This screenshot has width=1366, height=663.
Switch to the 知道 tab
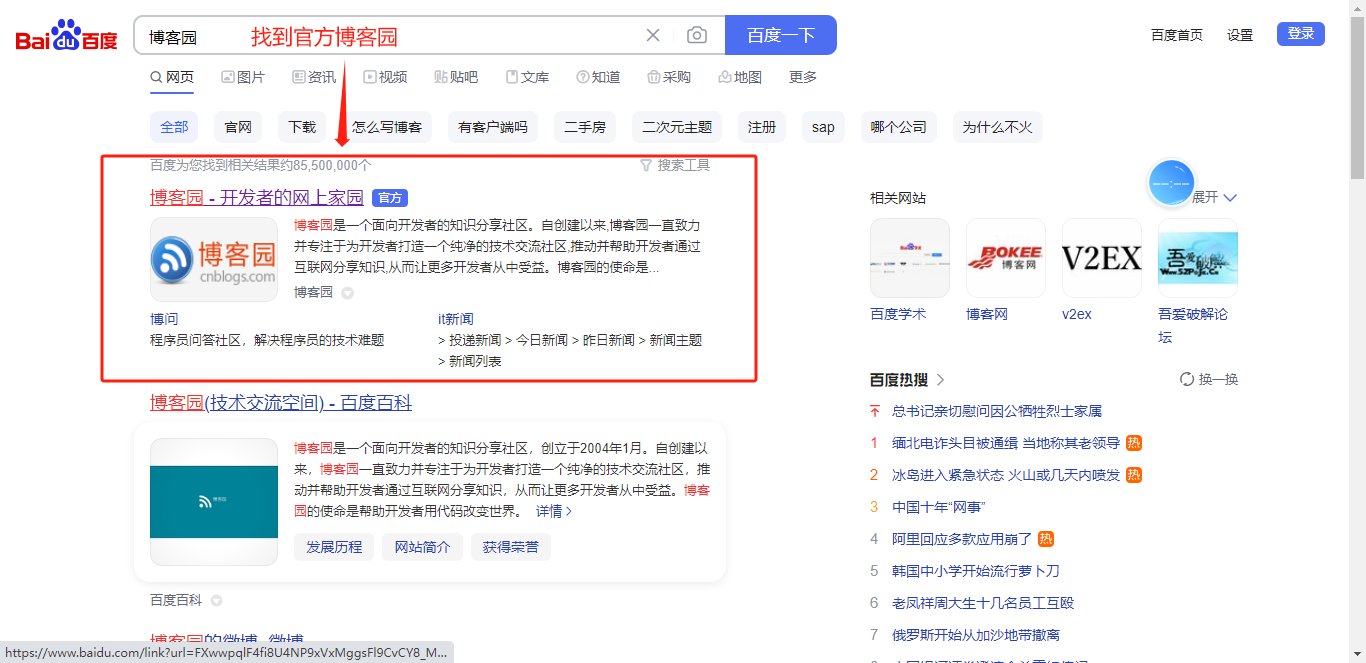pyautogui.click(x=598, y=77)
